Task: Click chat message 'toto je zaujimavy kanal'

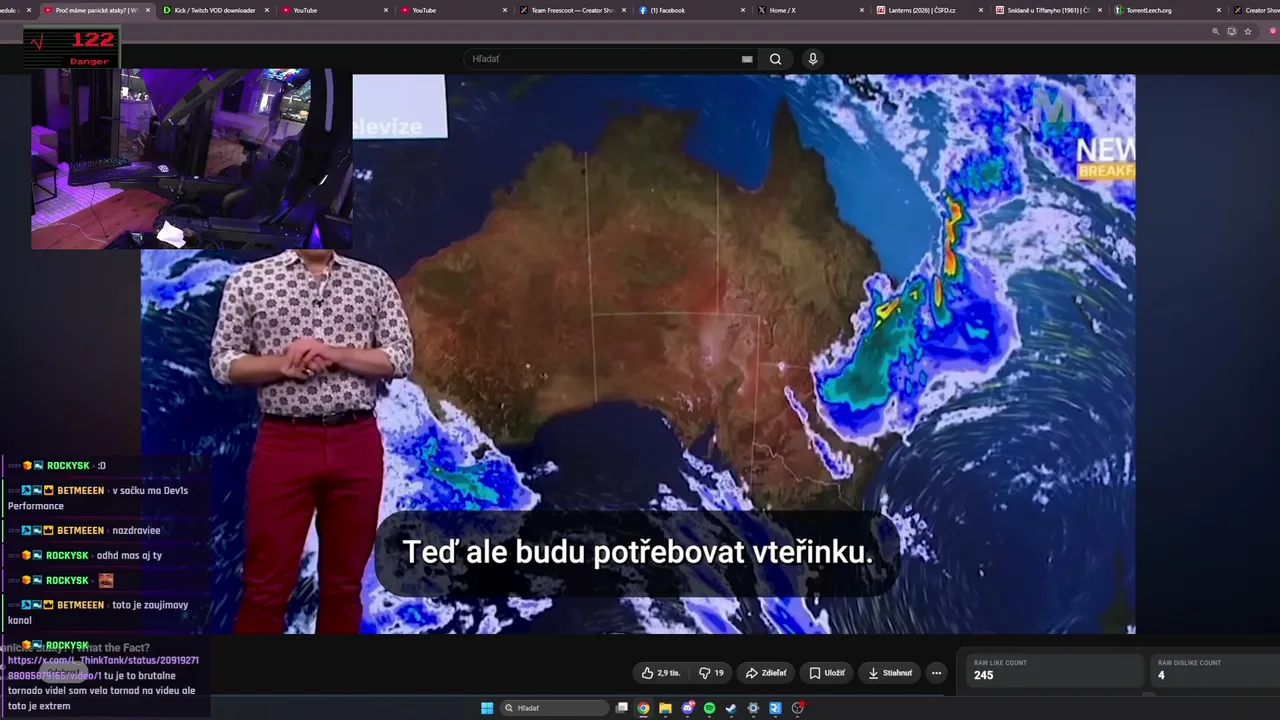Action: coord(98,613)
